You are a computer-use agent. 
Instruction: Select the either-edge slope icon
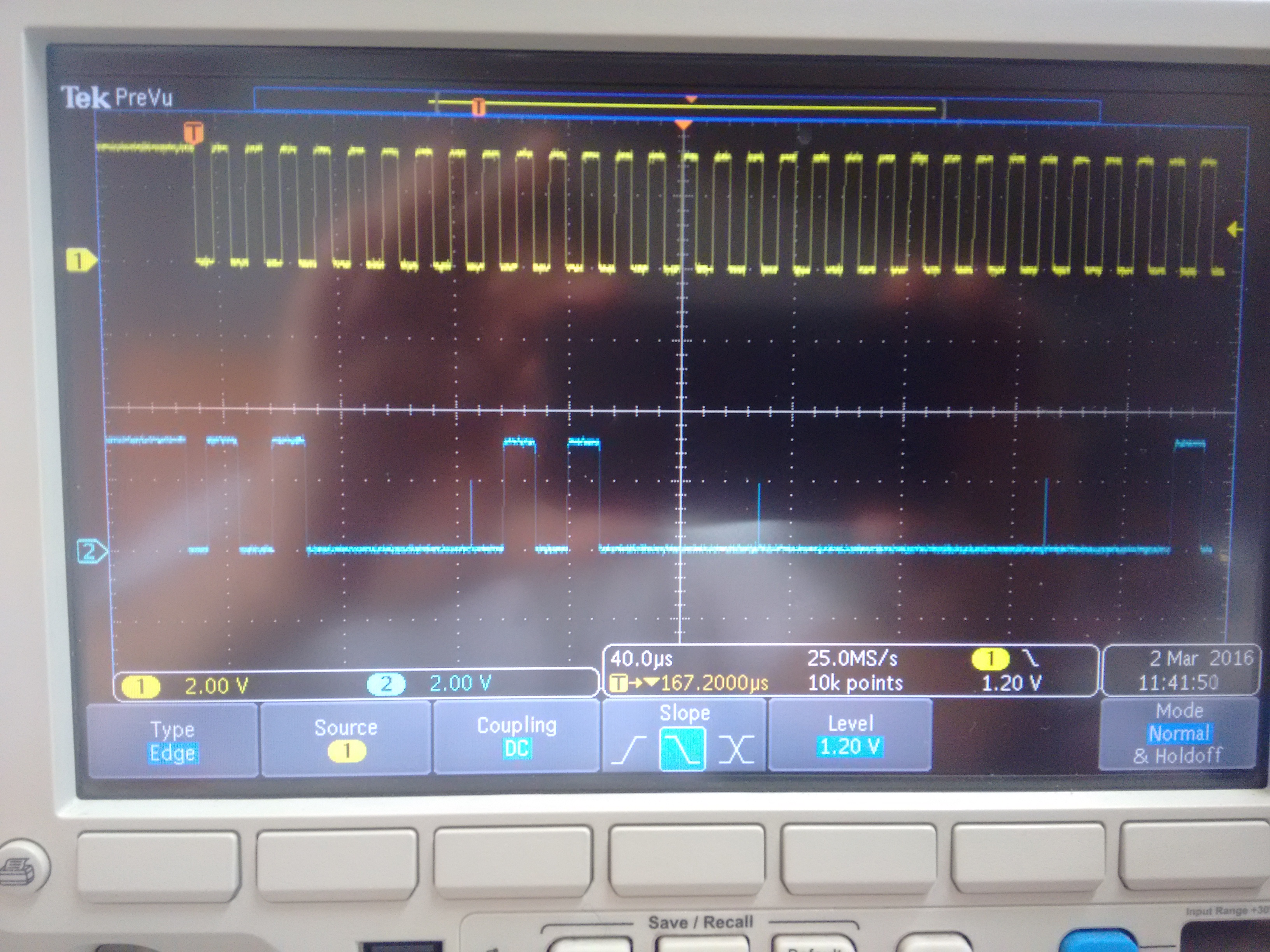736,749
